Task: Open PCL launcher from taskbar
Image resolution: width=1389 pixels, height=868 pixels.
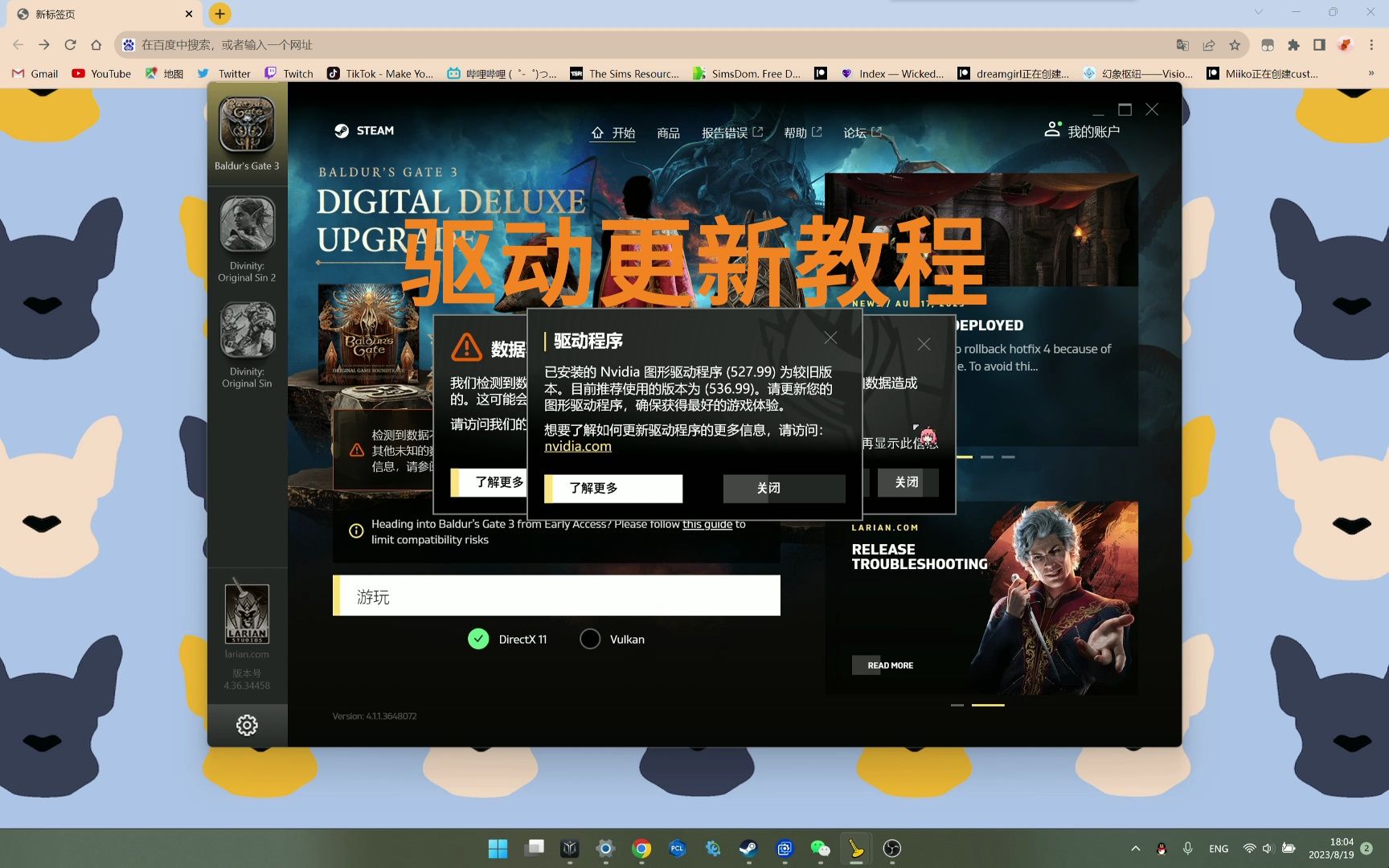Action: 677,849
